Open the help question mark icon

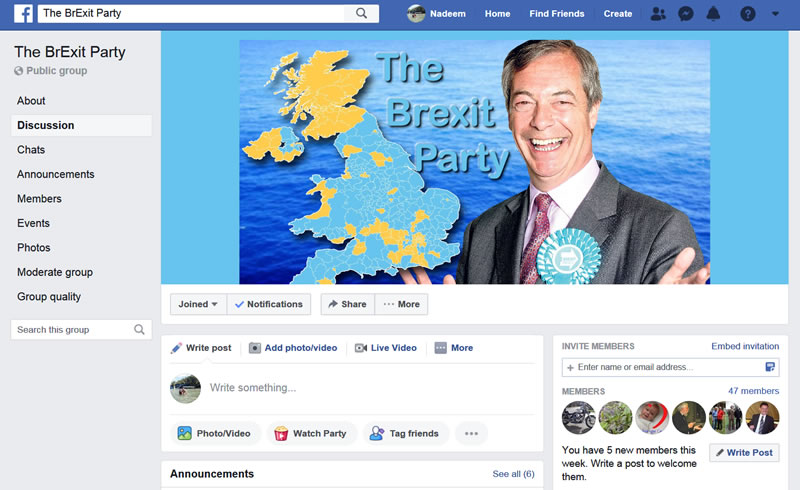(747, 14)
